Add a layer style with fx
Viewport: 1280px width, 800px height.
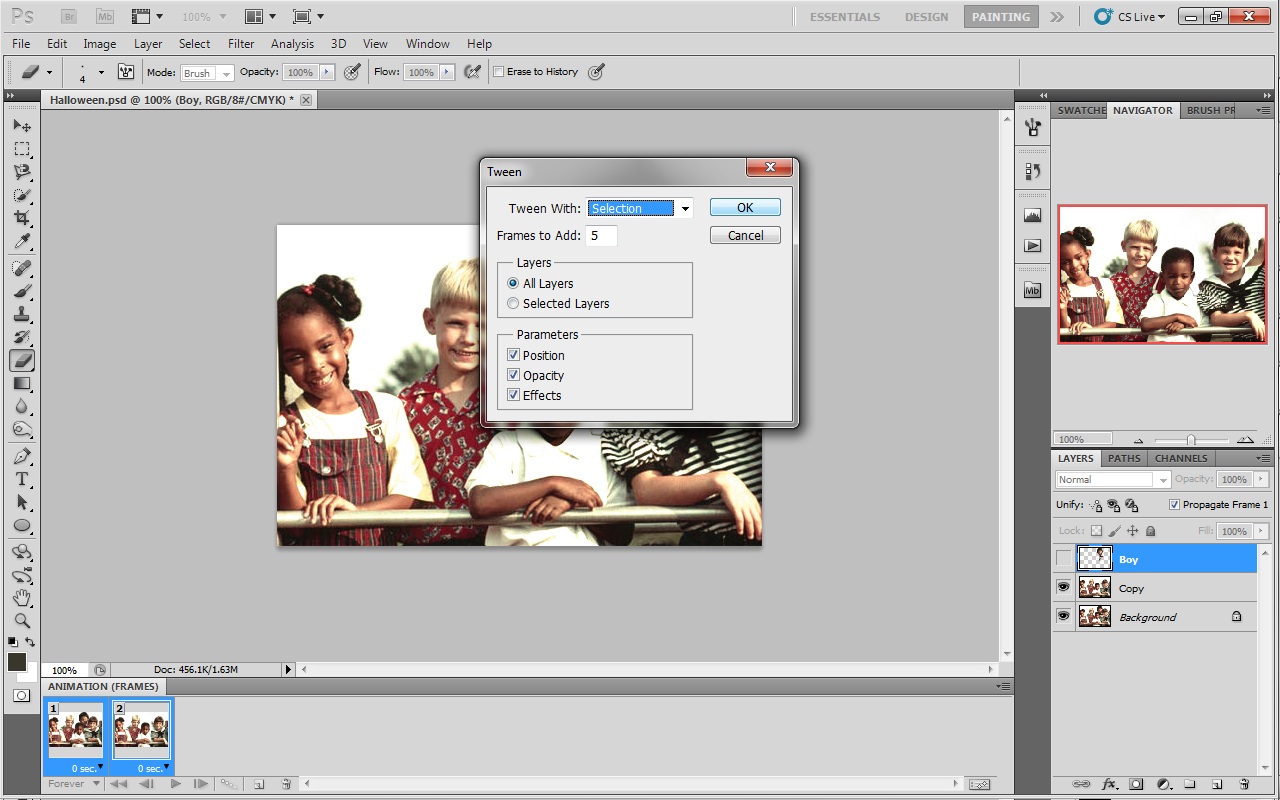[x=1108, y=784]
